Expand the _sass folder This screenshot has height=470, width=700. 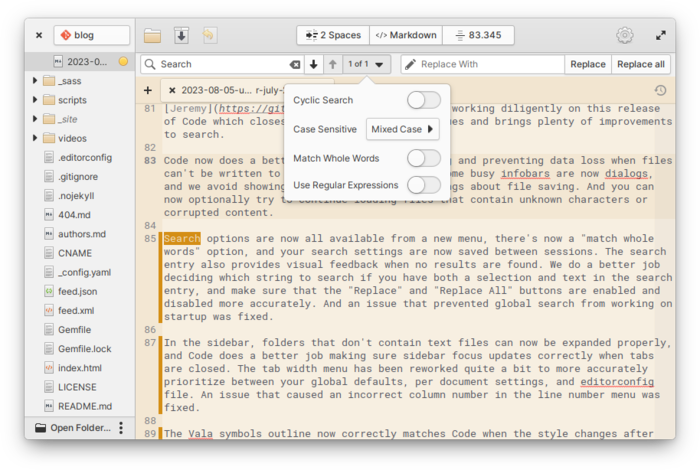coord(36,80)
